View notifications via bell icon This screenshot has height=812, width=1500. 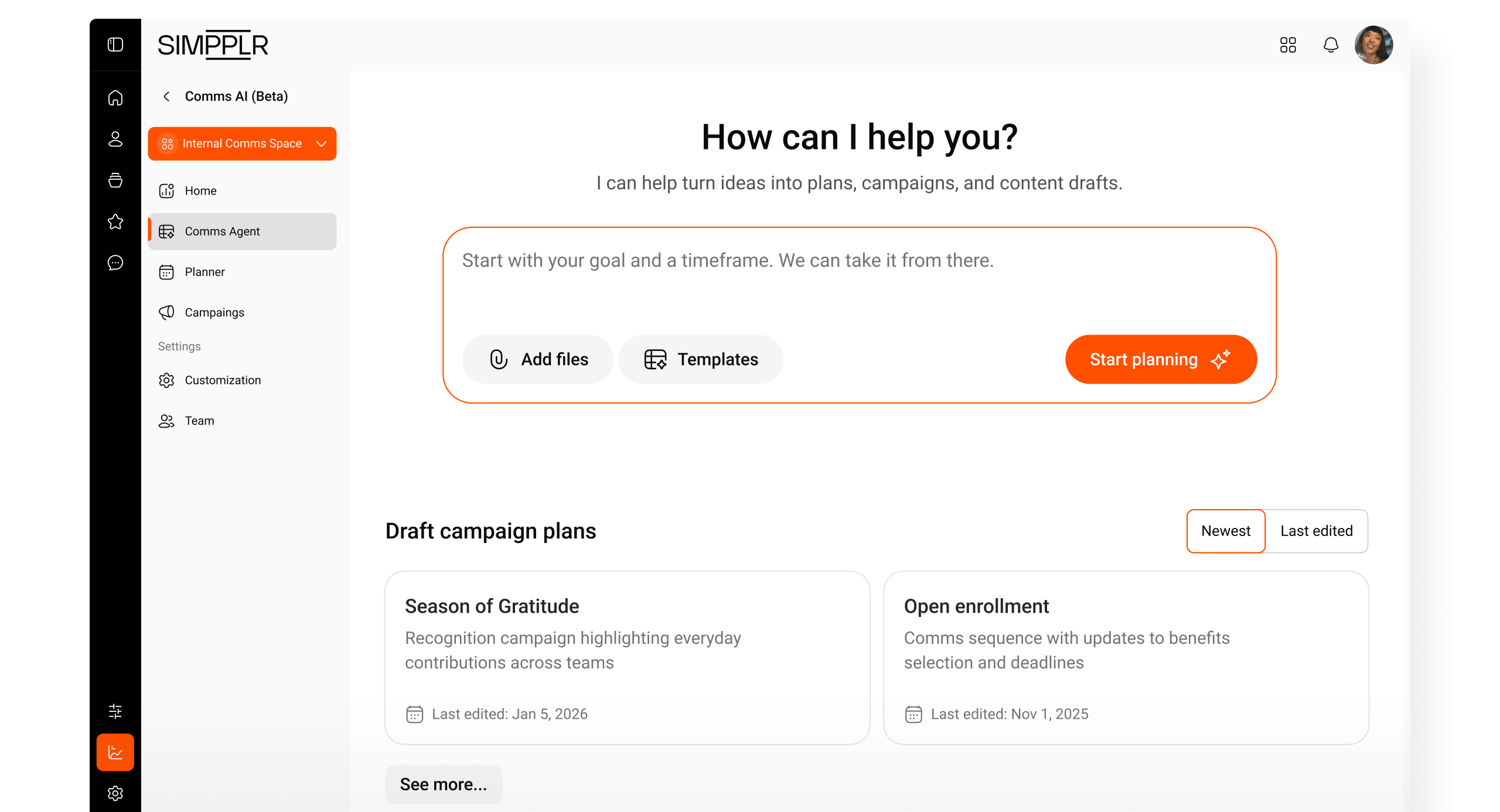click(1331, 45)
